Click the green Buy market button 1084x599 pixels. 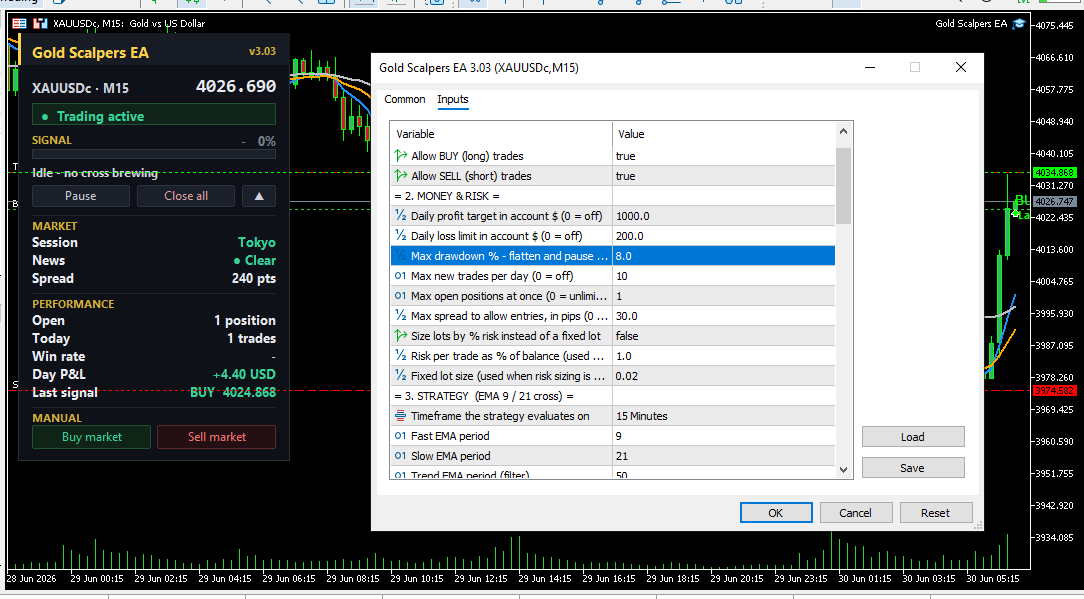tap(91, 437)
